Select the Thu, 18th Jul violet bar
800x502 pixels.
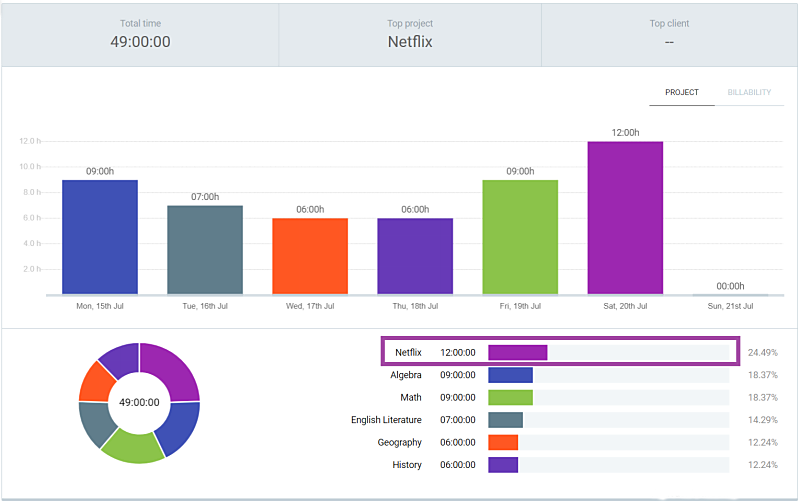pyautogui.click(x=415, y=256)
